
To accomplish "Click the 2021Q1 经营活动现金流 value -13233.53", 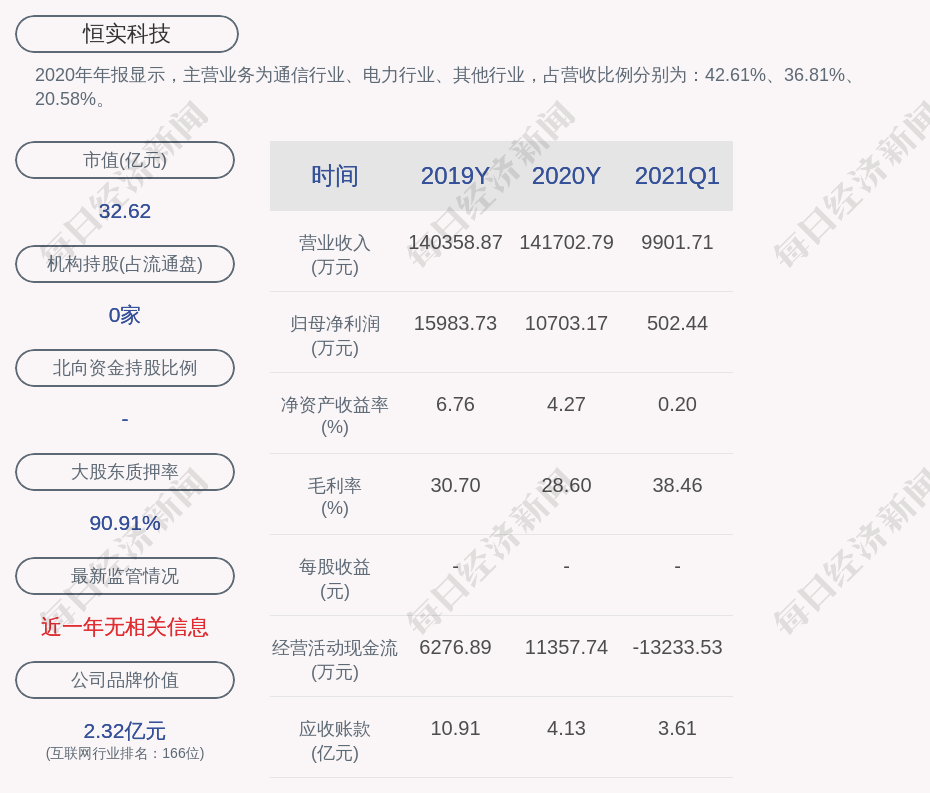I will [677, 647].
